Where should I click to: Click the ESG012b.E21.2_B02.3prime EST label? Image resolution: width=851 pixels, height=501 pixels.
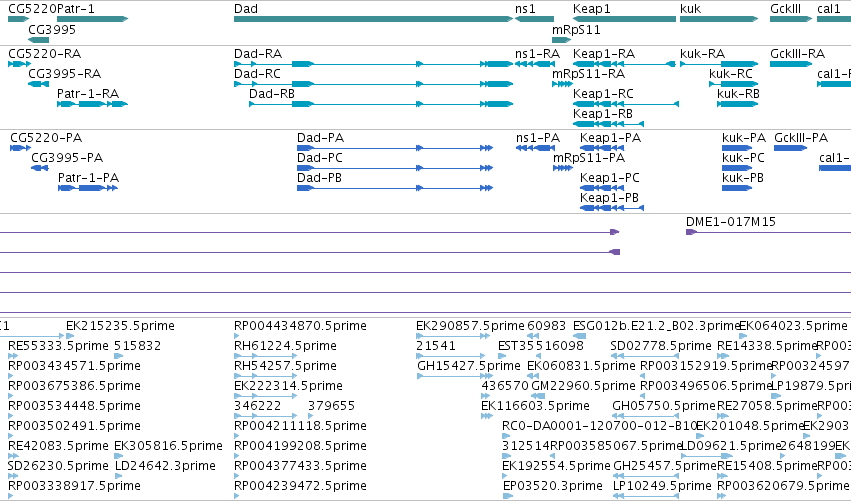click(x=657, y=326)
